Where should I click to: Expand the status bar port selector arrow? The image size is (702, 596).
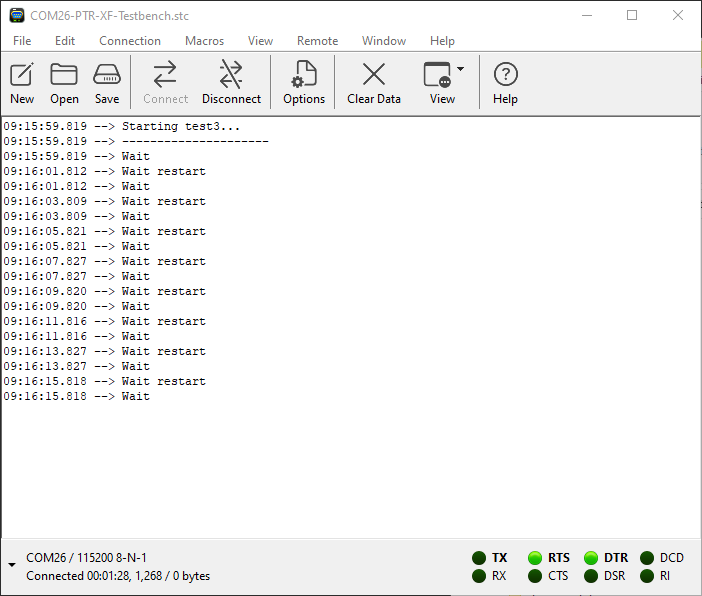point(12,566)
